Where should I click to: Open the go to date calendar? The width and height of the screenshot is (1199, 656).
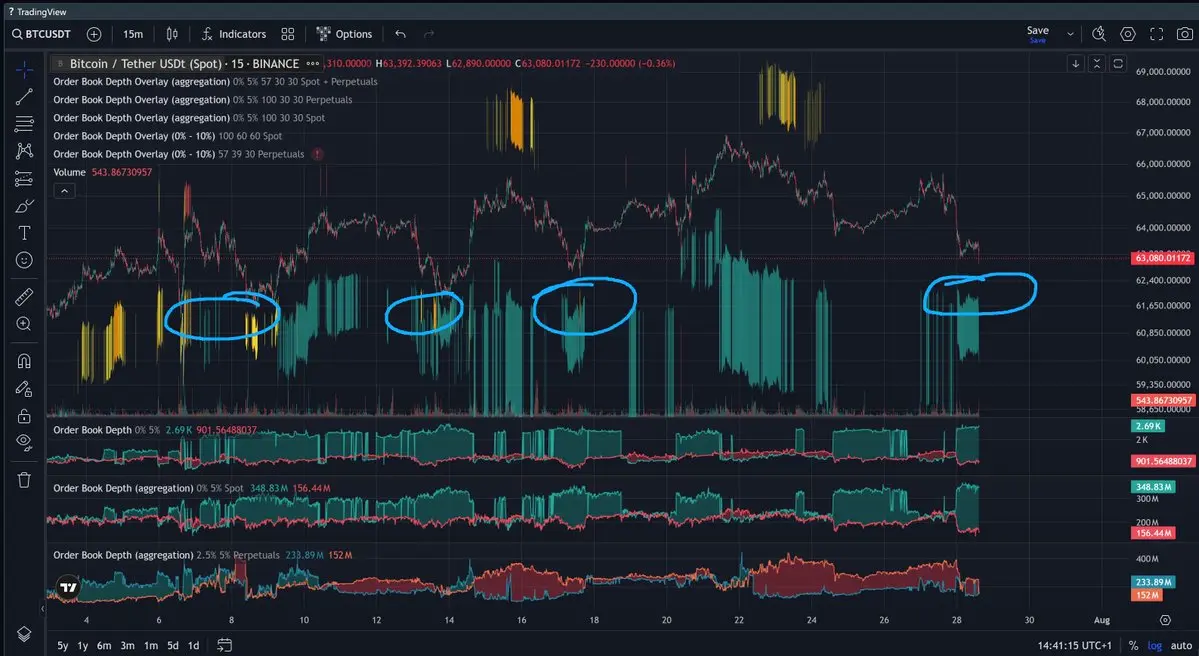click(224, 645)
